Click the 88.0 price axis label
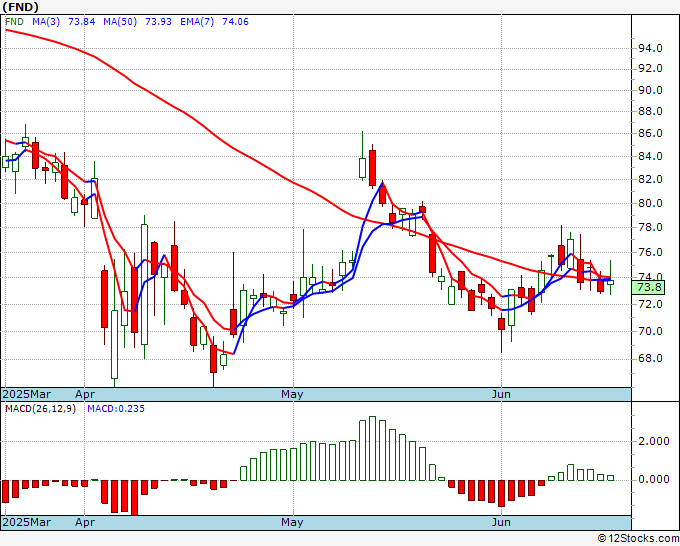680x546 pixels. coord(650,111)
